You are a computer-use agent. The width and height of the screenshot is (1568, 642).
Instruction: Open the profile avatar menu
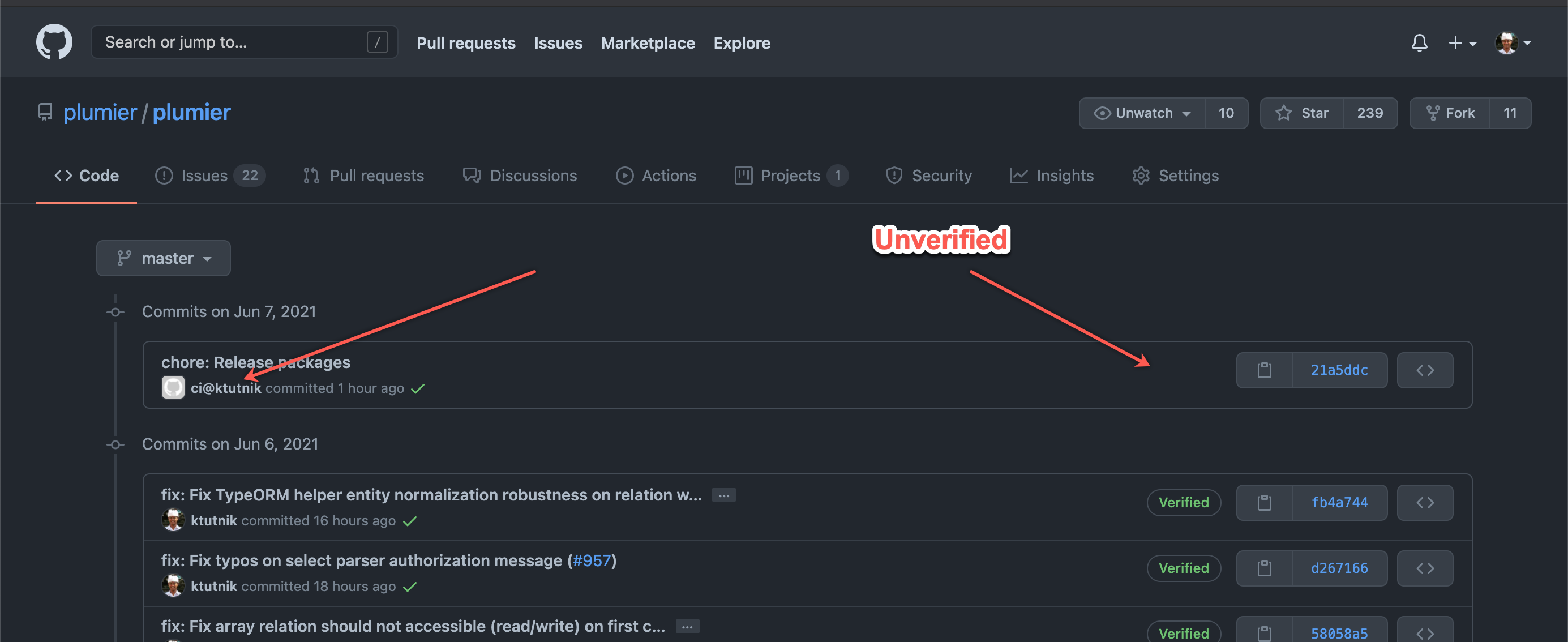pyautogui.click(x=1508, y=42)
